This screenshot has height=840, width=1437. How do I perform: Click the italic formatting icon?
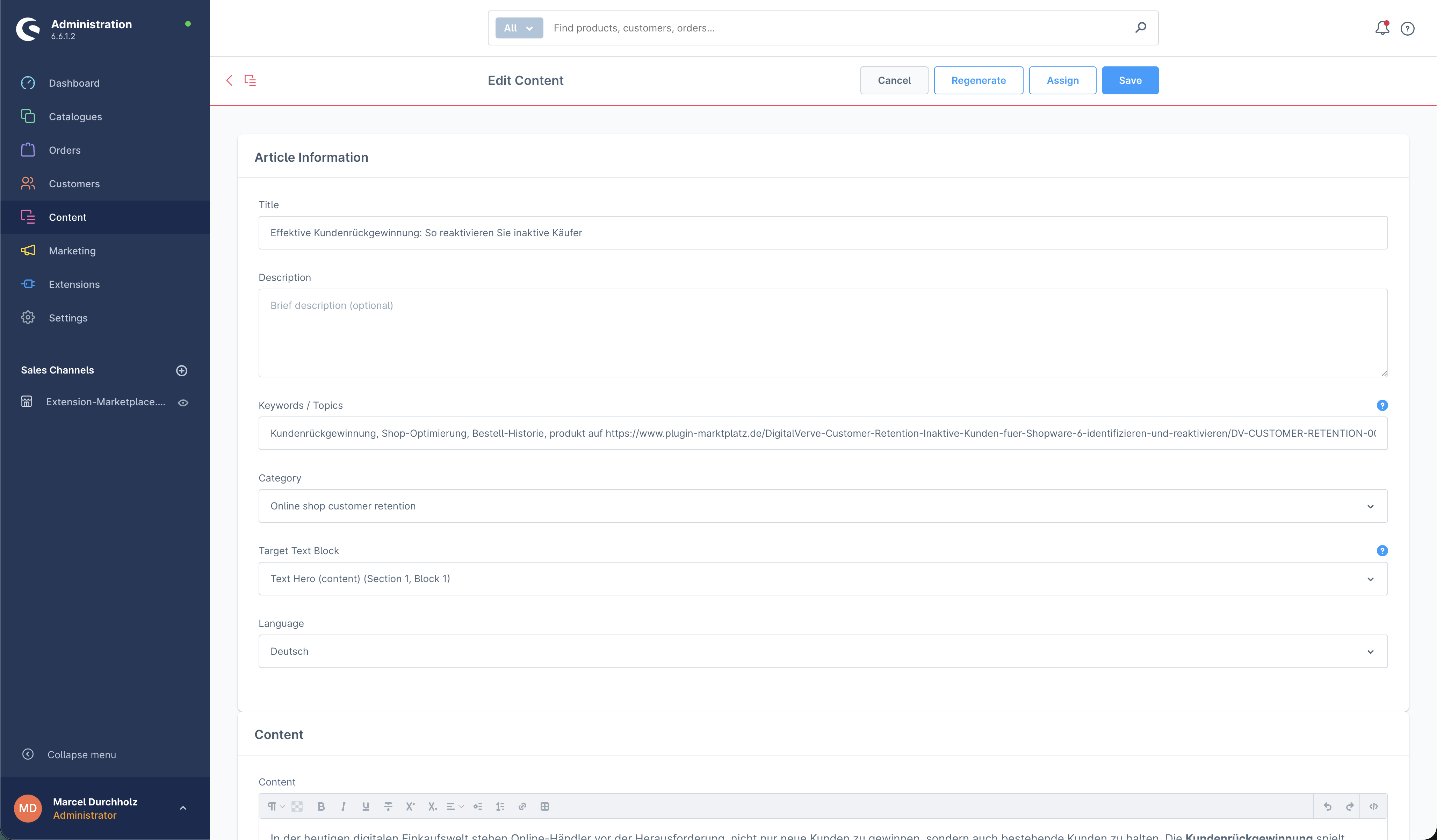pyautogui.click(x=343, y=806)
